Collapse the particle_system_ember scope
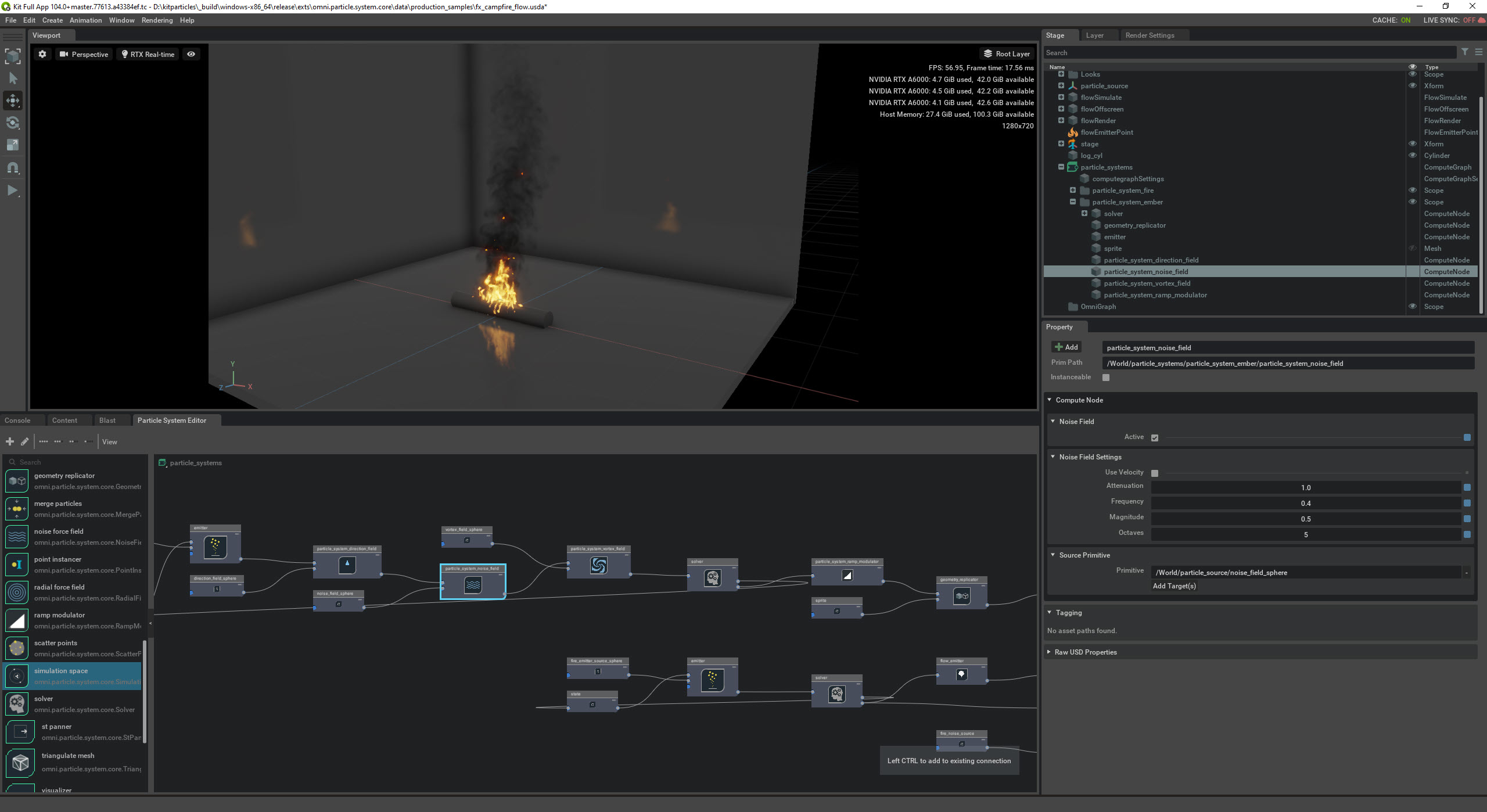This screenshot has width=1487, height=812. coord(1073,202)
